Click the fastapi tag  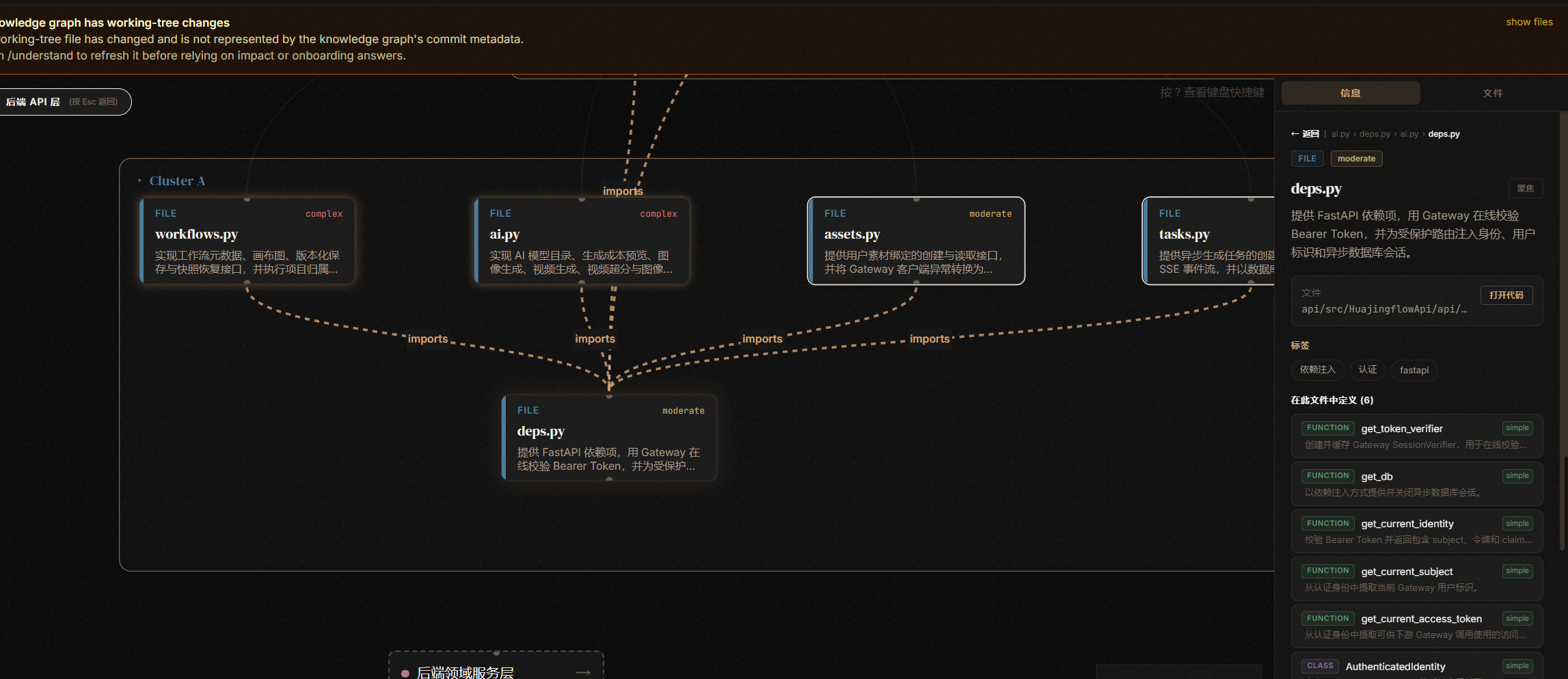tap(1414, 370)
